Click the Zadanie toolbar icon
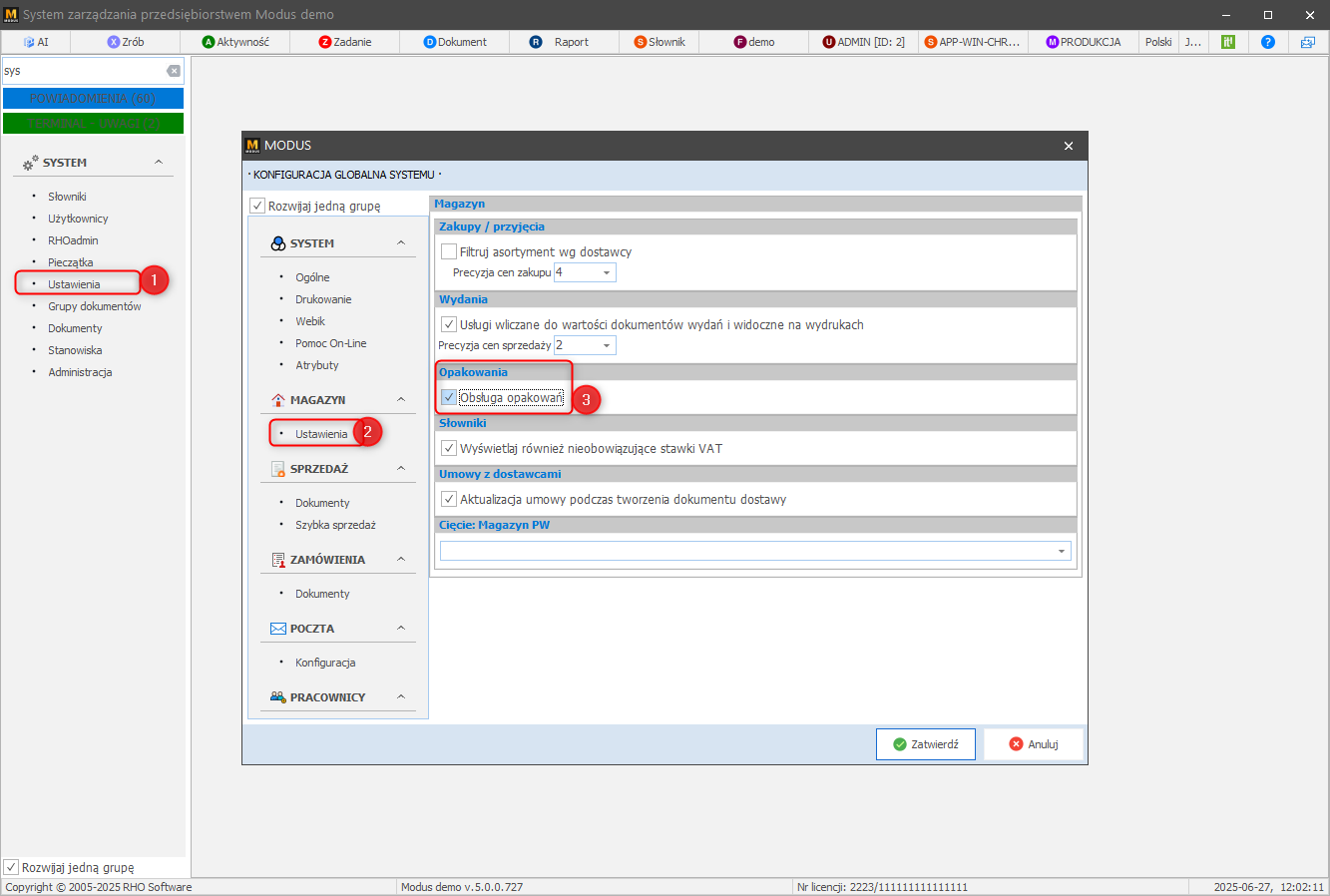1330x896 pixels. (x=325, y=42)
